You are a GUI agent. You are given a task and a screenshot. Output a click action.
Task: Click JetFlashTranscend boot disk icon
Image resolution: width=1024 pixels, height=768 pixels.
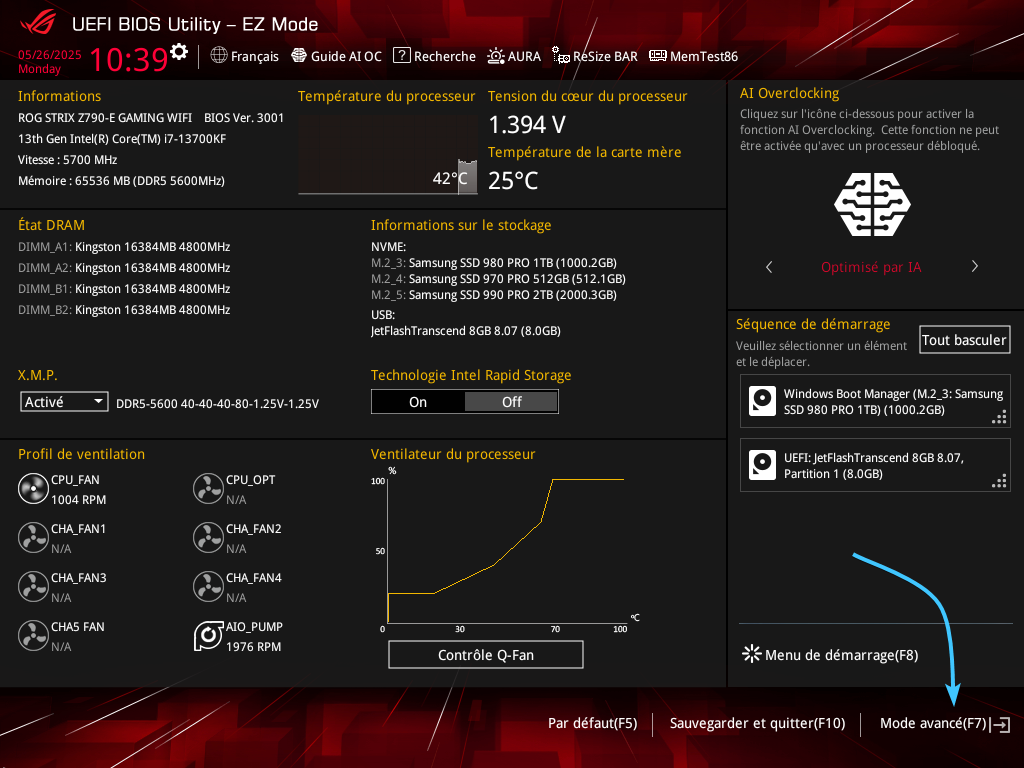pos(762,465)
